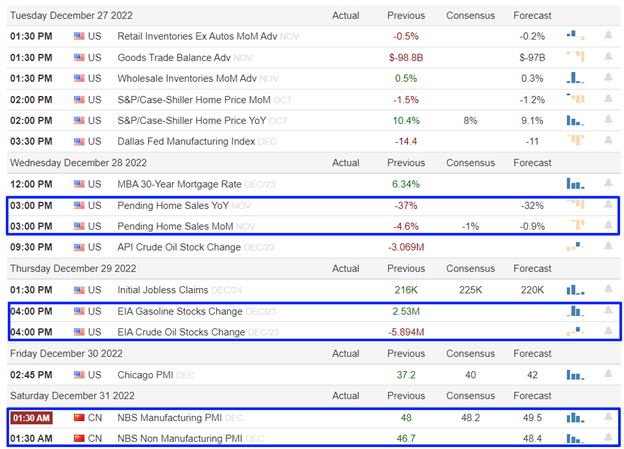Open EIA Gasoline Stocks Change event link
This screenshot has height=449, width=624.
pyautogui.click(x=181, y=311)
